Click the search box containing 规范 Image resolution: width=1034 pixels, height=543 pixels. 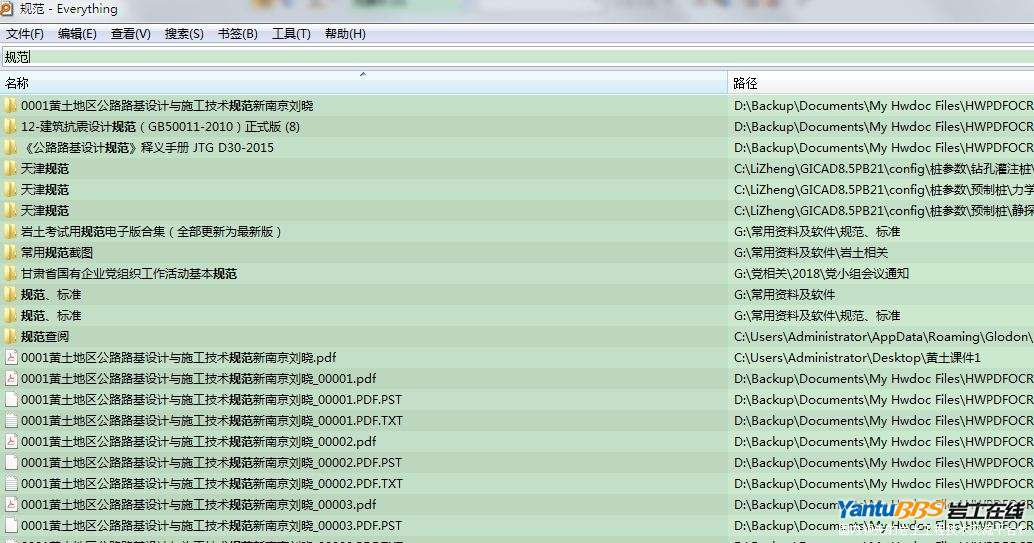[500, 57]
